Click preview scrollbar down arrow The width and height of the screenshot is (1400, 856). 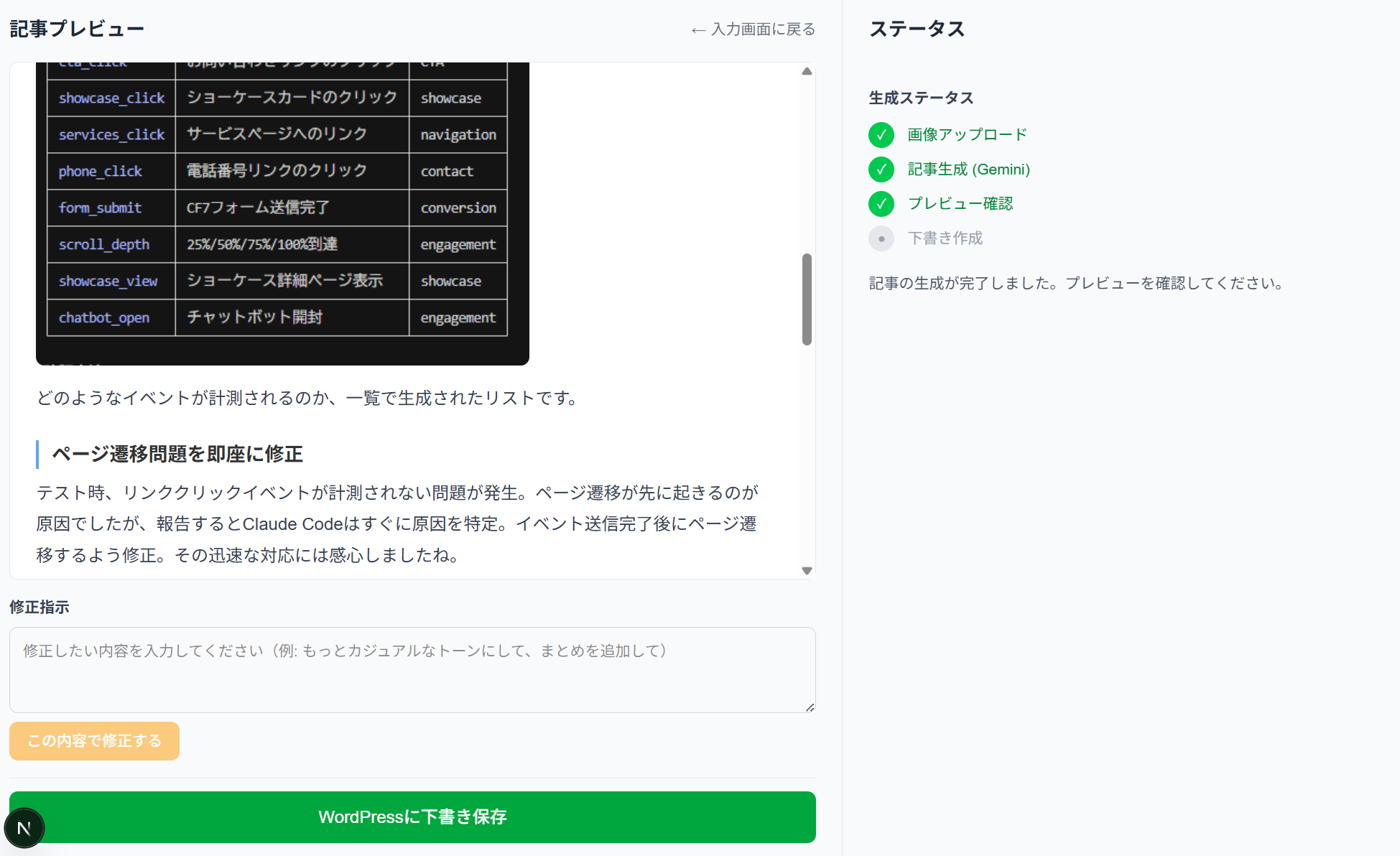click(x=807, y=571)
